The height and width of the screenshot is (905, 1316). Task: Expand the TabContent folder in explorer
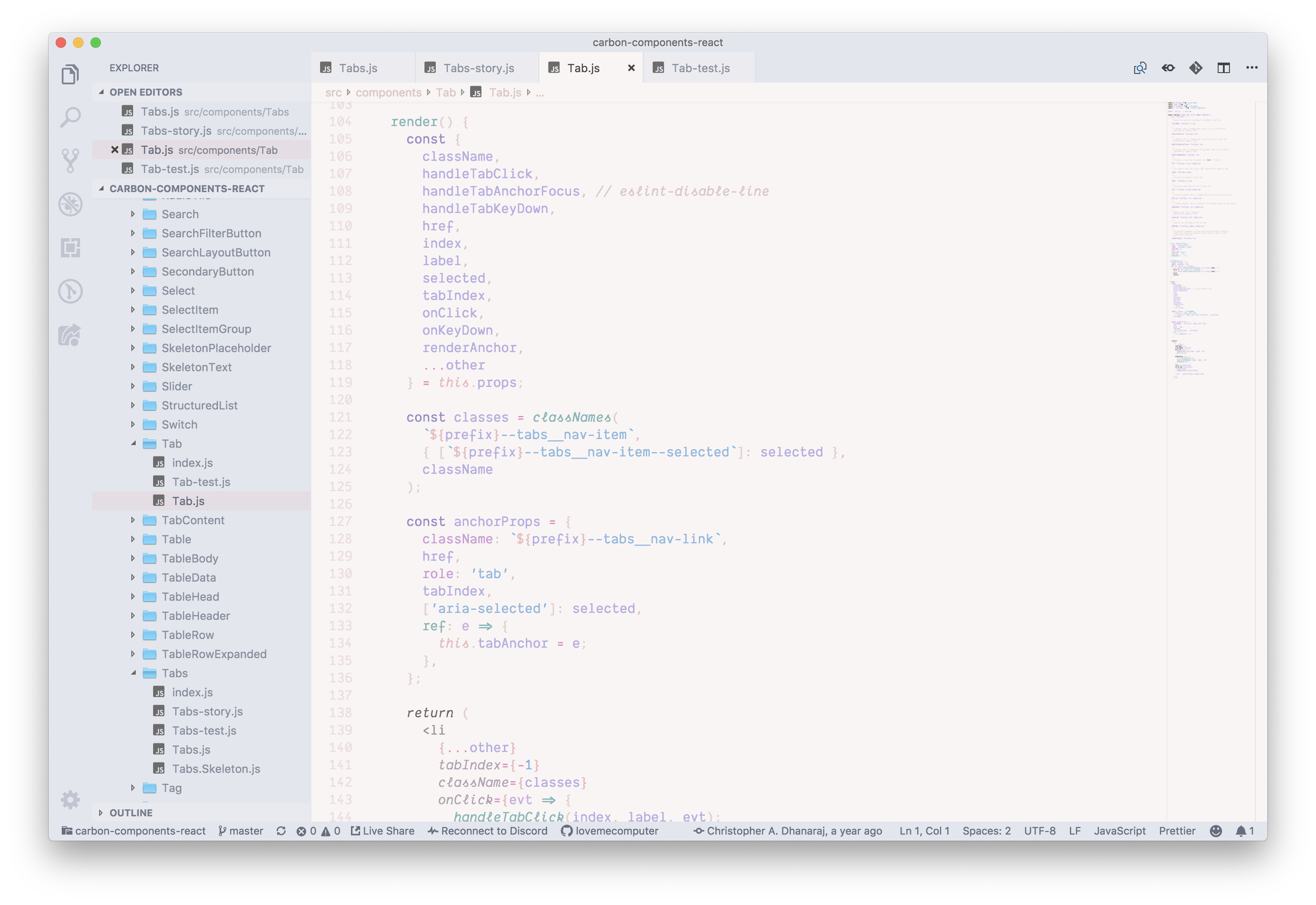pyautogui.click(x=131, y=519)
